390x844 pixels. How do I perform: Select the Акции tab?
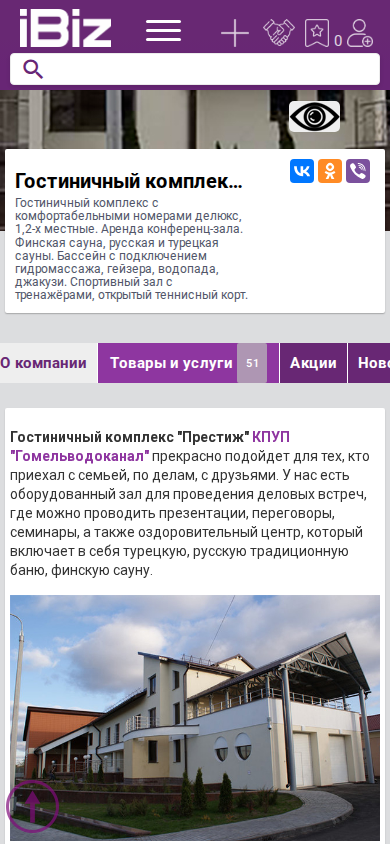pyautogui.click(x=314, y=363)
